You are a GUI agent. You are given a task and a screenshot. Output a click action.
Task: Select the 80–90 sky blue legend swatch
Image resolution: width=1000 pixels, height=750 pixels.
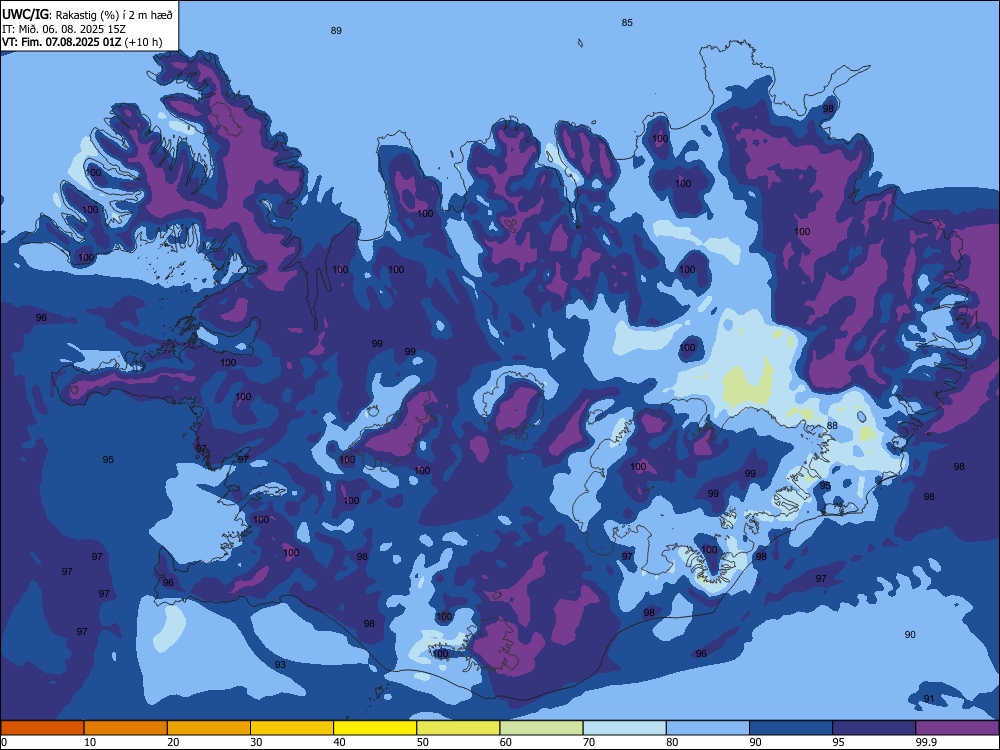(708, 728)
